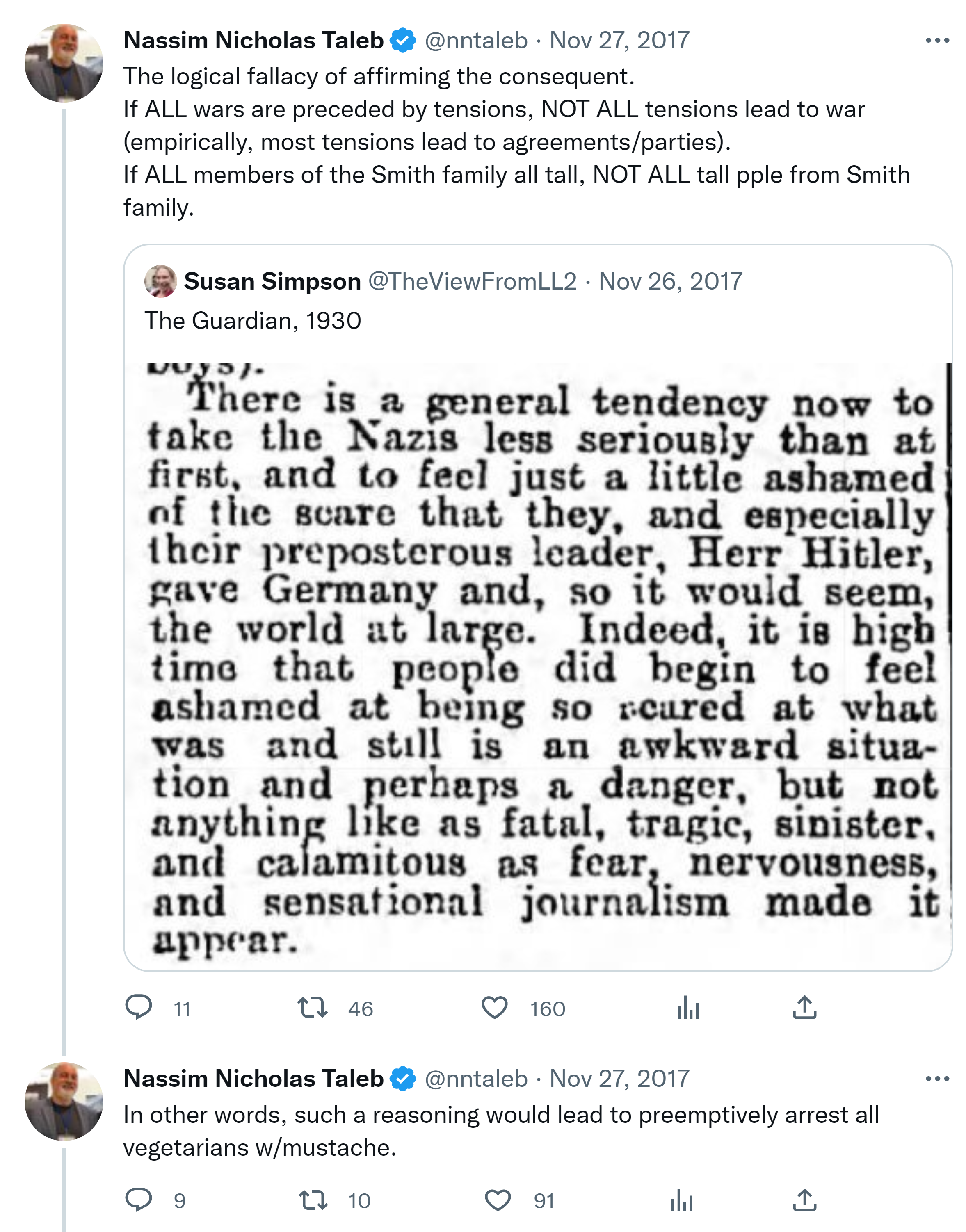This screenshot has width=966, height=1232.
Task: Like the second tweet with 91 likes
Action: click(x=498, y=1200)
